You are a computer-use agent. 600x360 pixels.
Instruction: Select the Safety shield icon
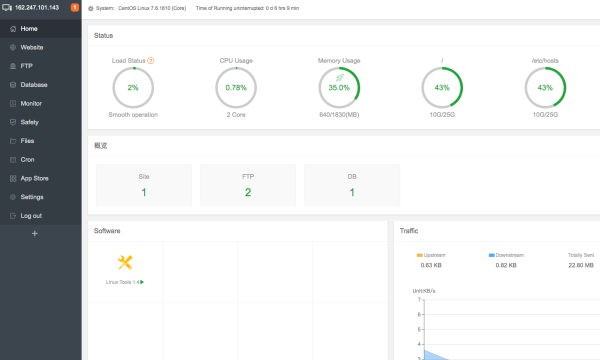[13, 122]
